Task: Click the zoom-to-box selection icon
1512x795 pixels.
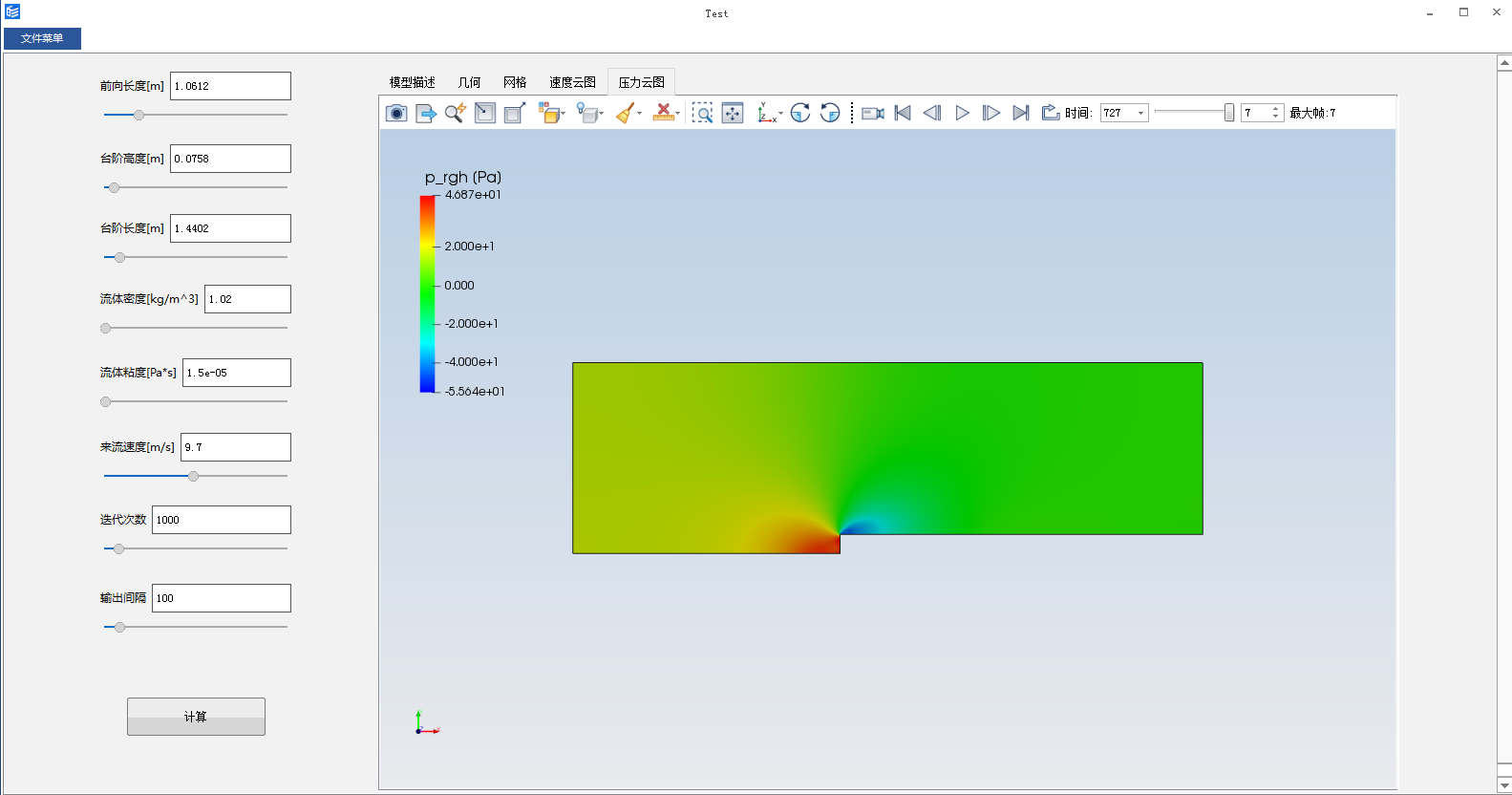Action: [x=702, y=113]
